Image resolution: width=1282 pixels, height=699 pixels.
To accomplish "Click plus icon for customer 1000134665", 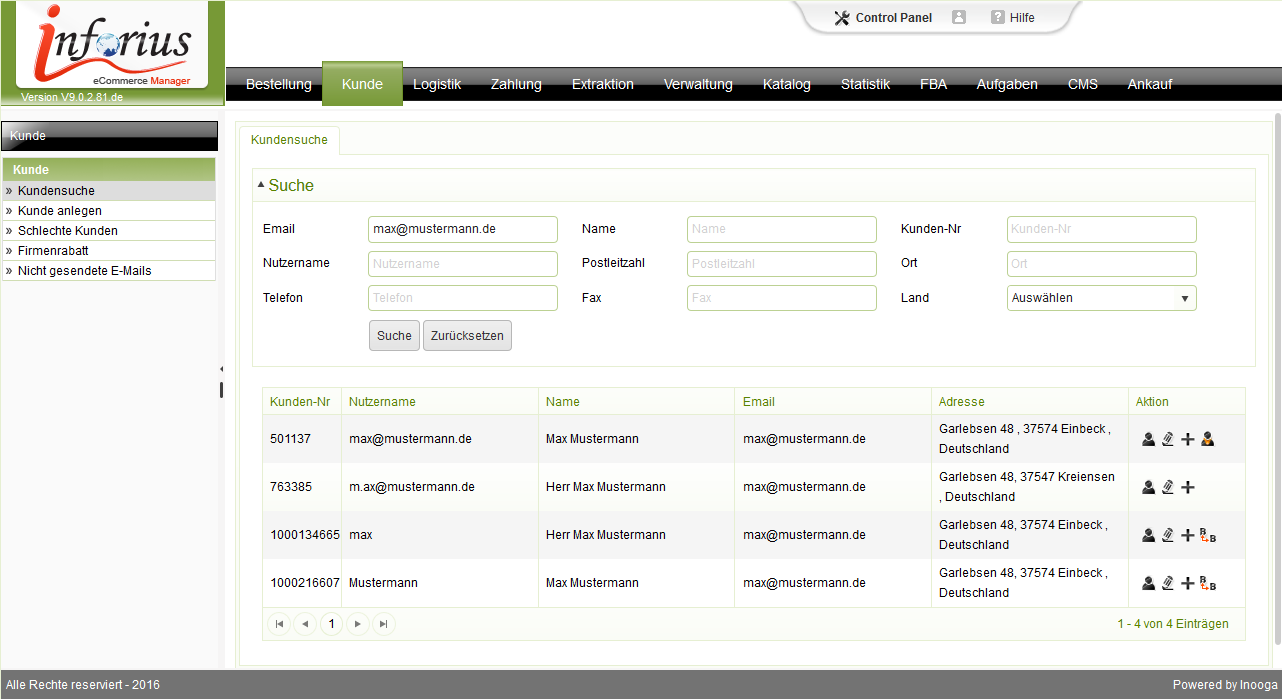I will [1187, 535].
